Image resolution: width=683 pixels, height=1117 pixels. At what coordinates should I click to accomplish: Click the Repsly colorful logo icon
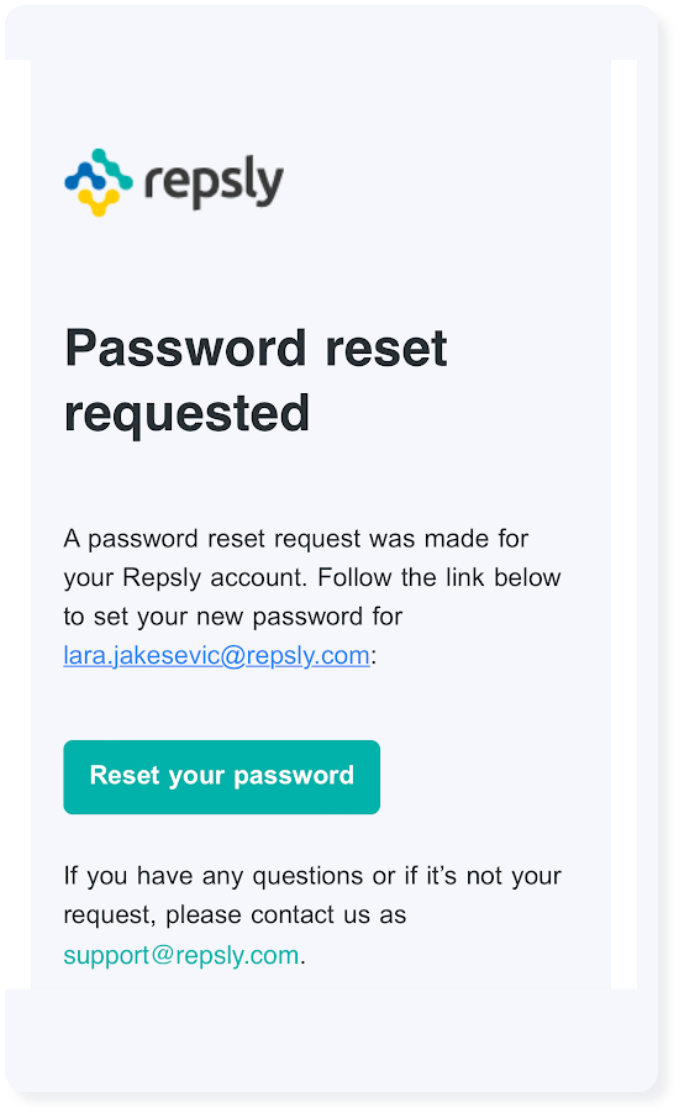(x=98, y=182)
